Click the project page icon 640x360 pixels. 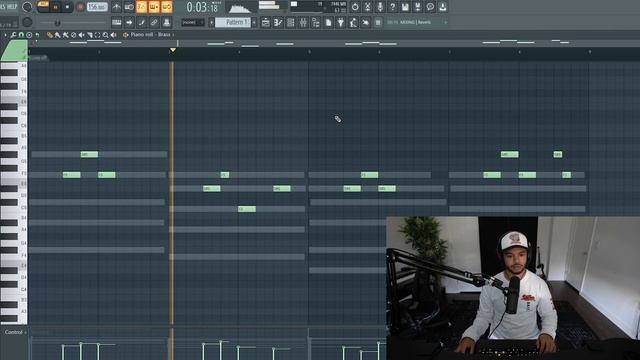pos(328,22)
